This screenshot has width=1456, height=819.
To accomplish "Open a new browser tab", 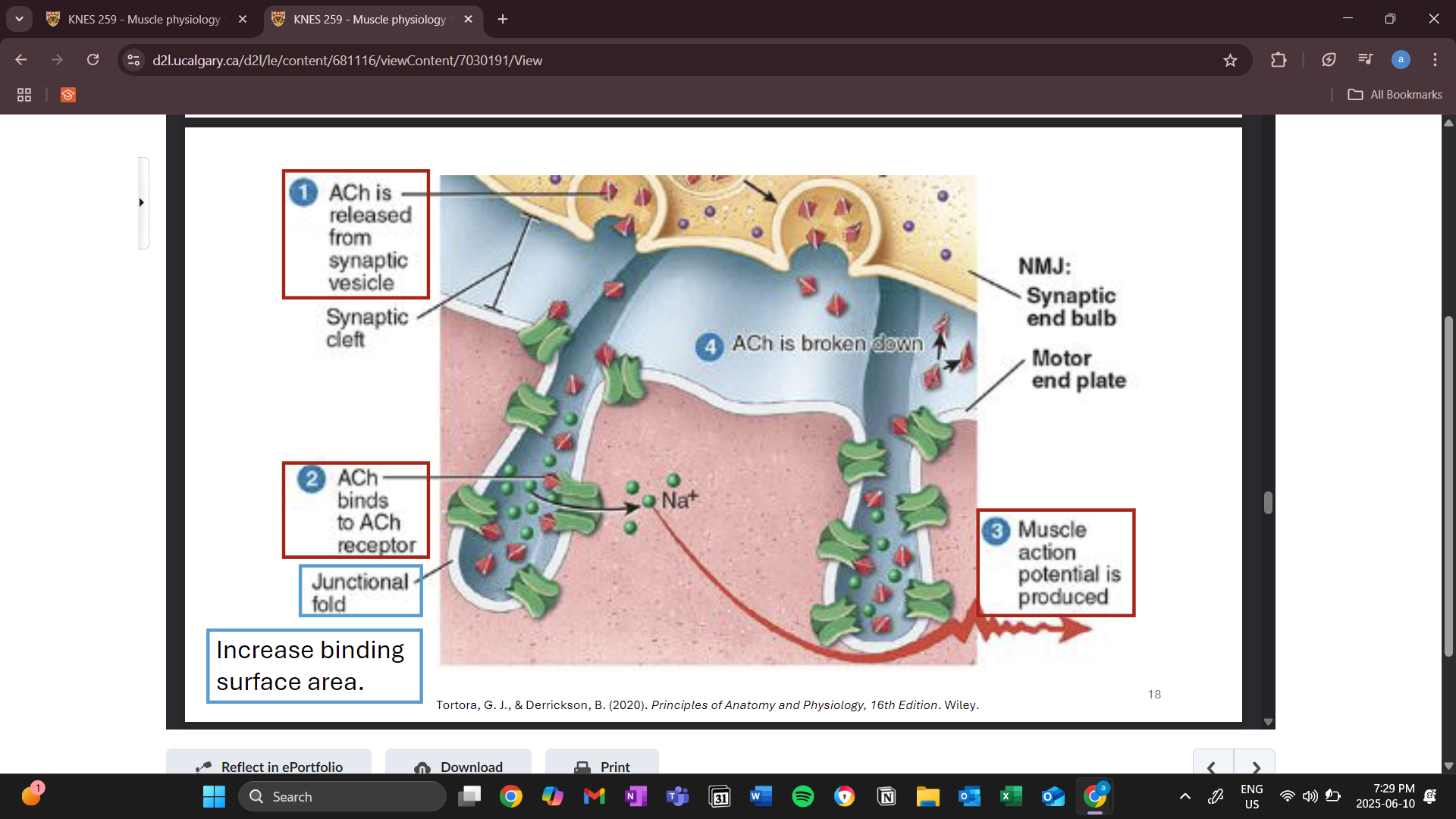I will tap(503, 20).
